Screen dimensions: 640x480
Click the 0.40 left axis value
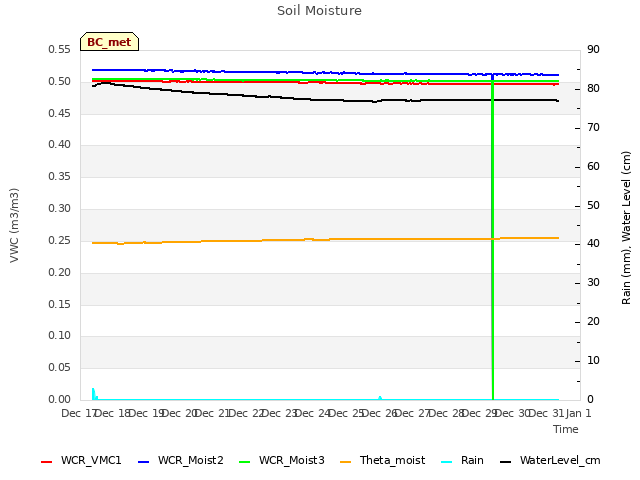point(60,144)
